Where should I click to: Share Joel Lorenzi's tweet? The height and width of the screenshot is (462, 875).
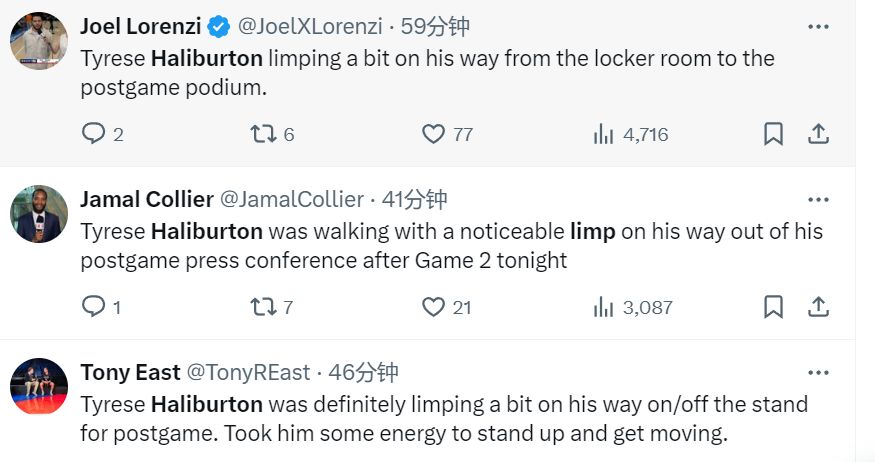point(818,134)
